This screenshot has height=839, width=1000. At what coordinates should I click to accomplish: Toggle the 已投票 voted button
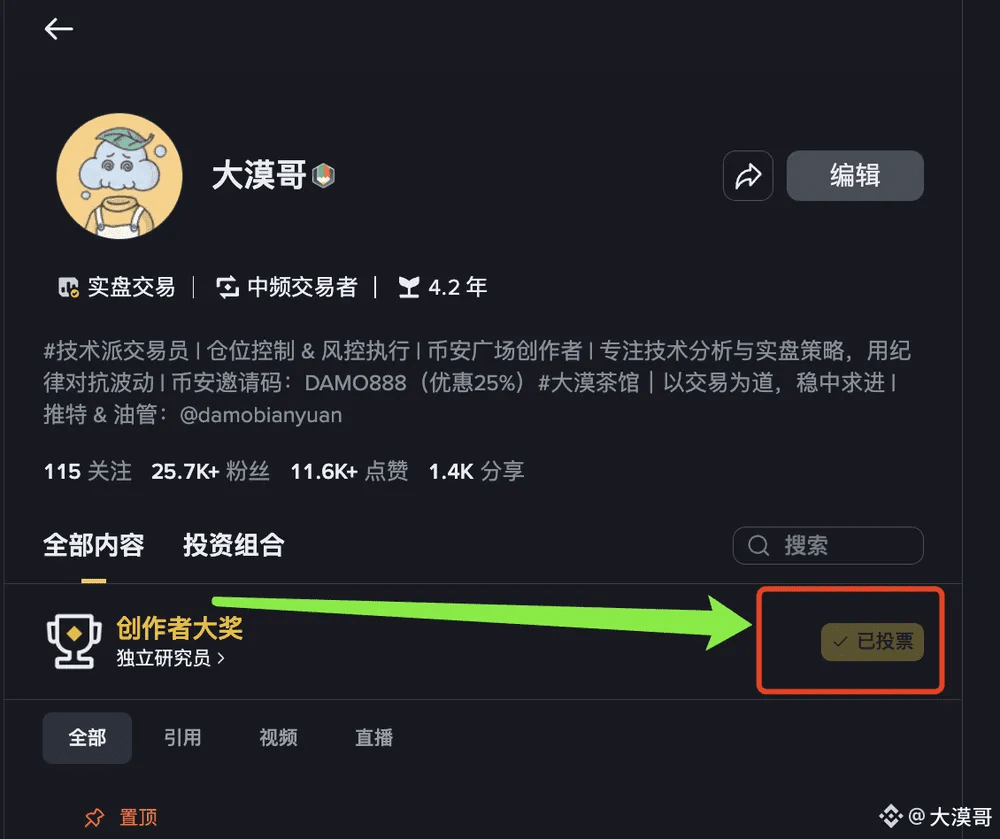click(872, 641)
